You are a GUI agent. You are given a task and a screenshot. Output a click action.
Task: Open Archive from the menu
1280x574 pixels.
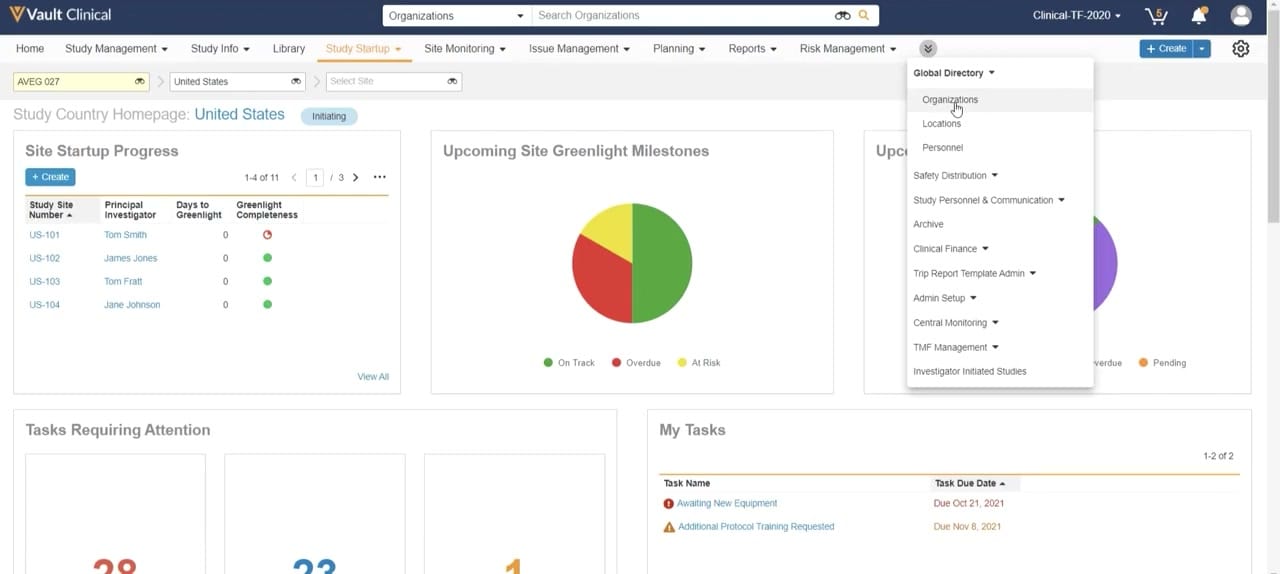[928, 225]
